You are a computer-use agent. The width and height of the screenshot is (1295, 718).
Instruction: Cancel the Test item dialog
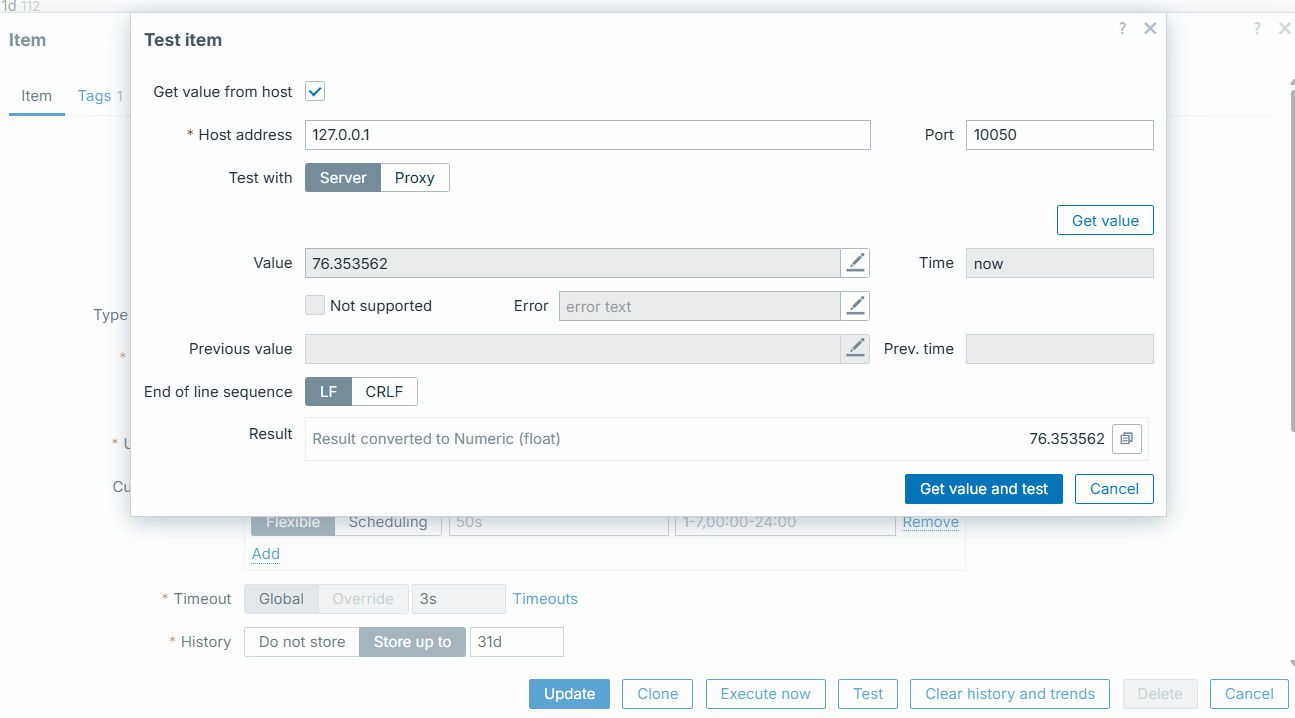pyautogui.click(x=1114, y=489)
